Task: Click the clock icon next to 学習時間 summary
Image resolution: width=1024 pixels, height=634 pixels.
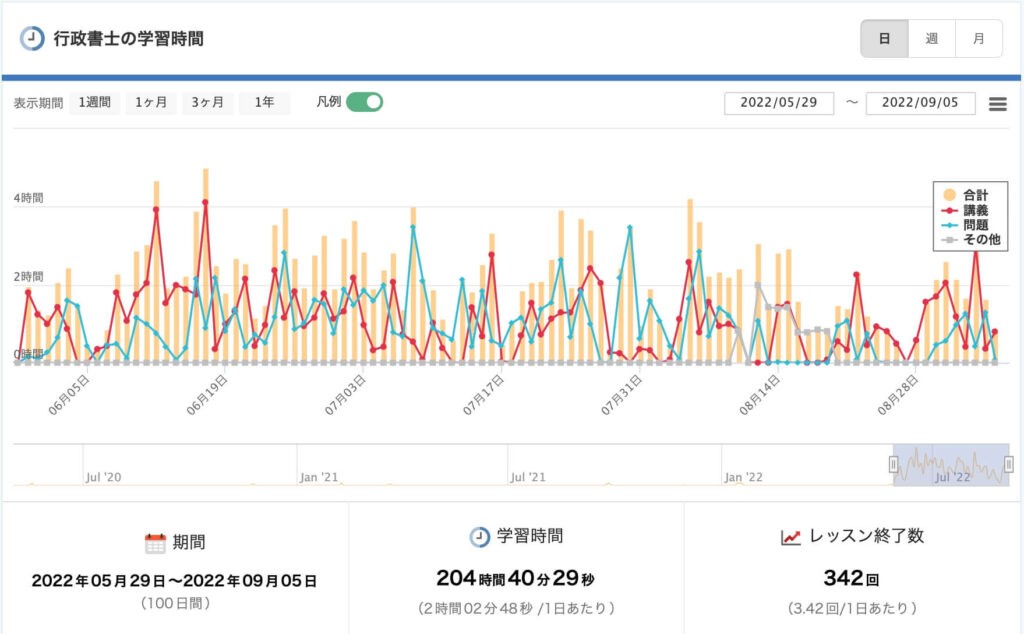Action: click(x=479, y=537)
